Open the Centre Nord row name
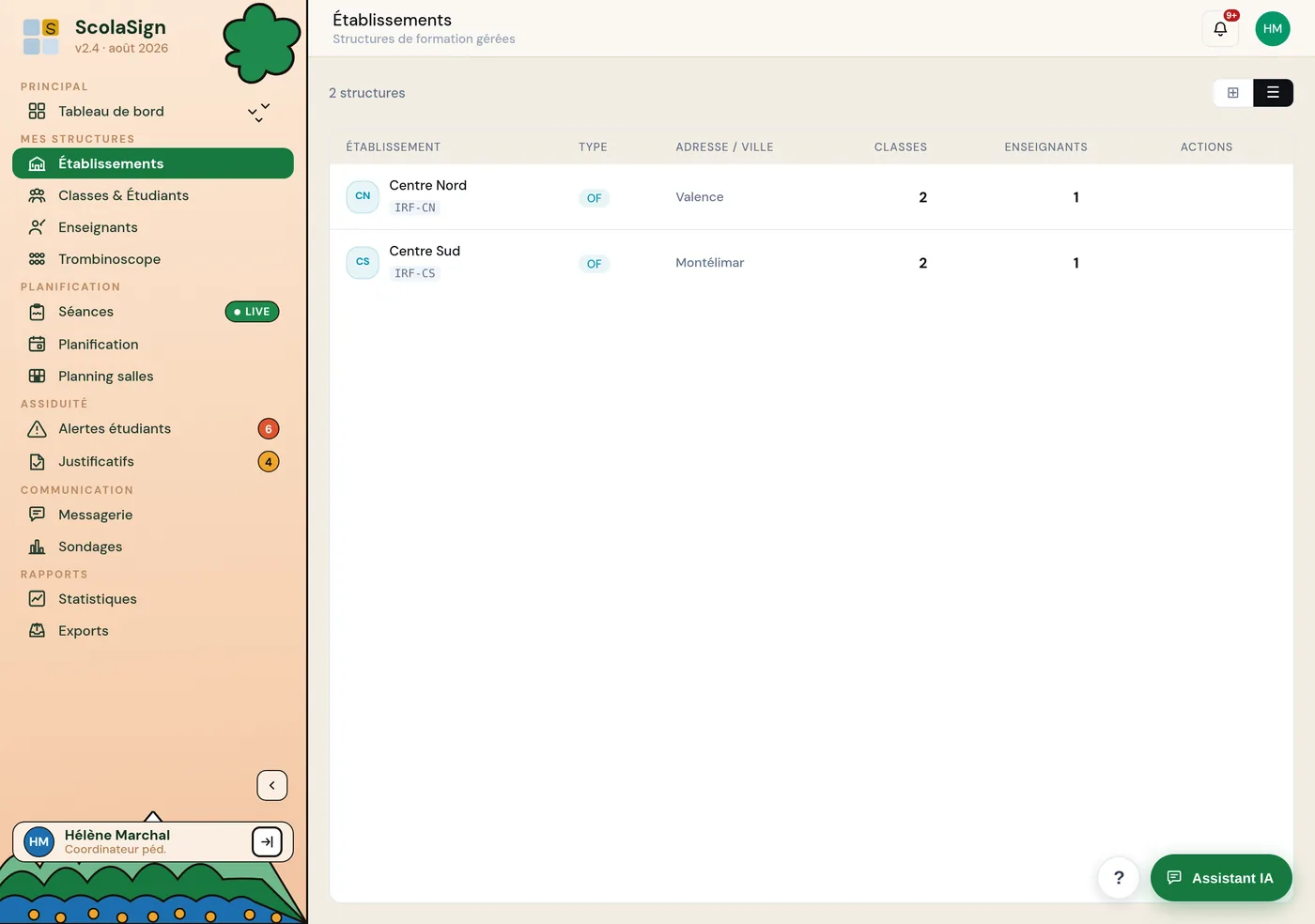 (427, 186)
